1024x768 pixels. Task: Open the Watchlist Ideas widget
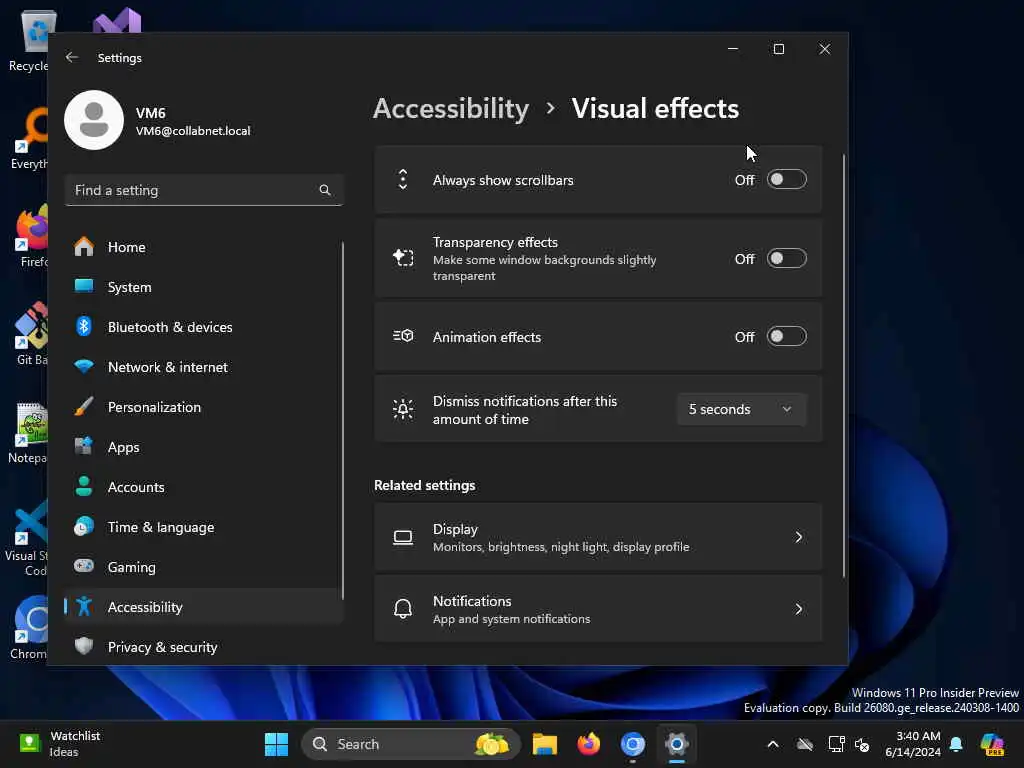point(60,744)
